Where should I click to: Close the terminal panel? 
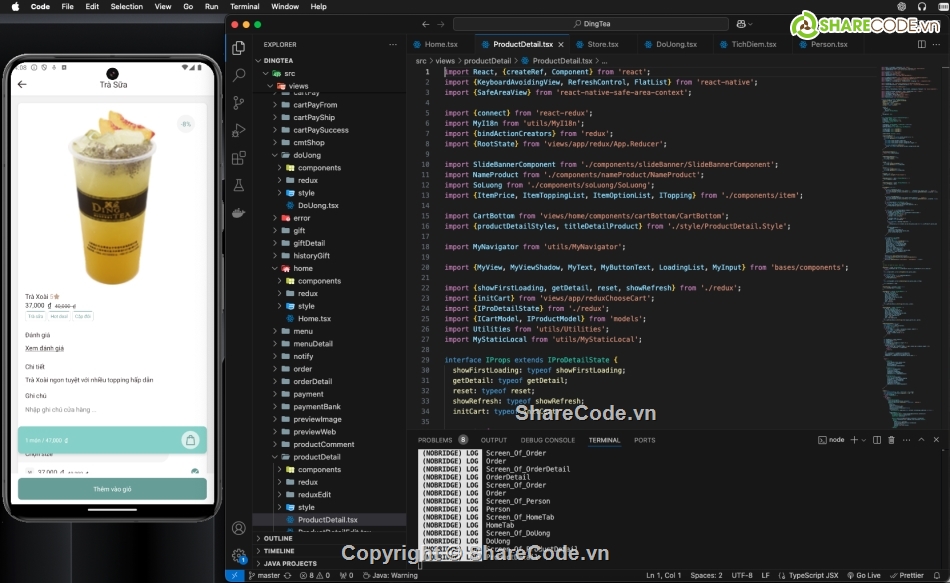[x=936, y=440]
